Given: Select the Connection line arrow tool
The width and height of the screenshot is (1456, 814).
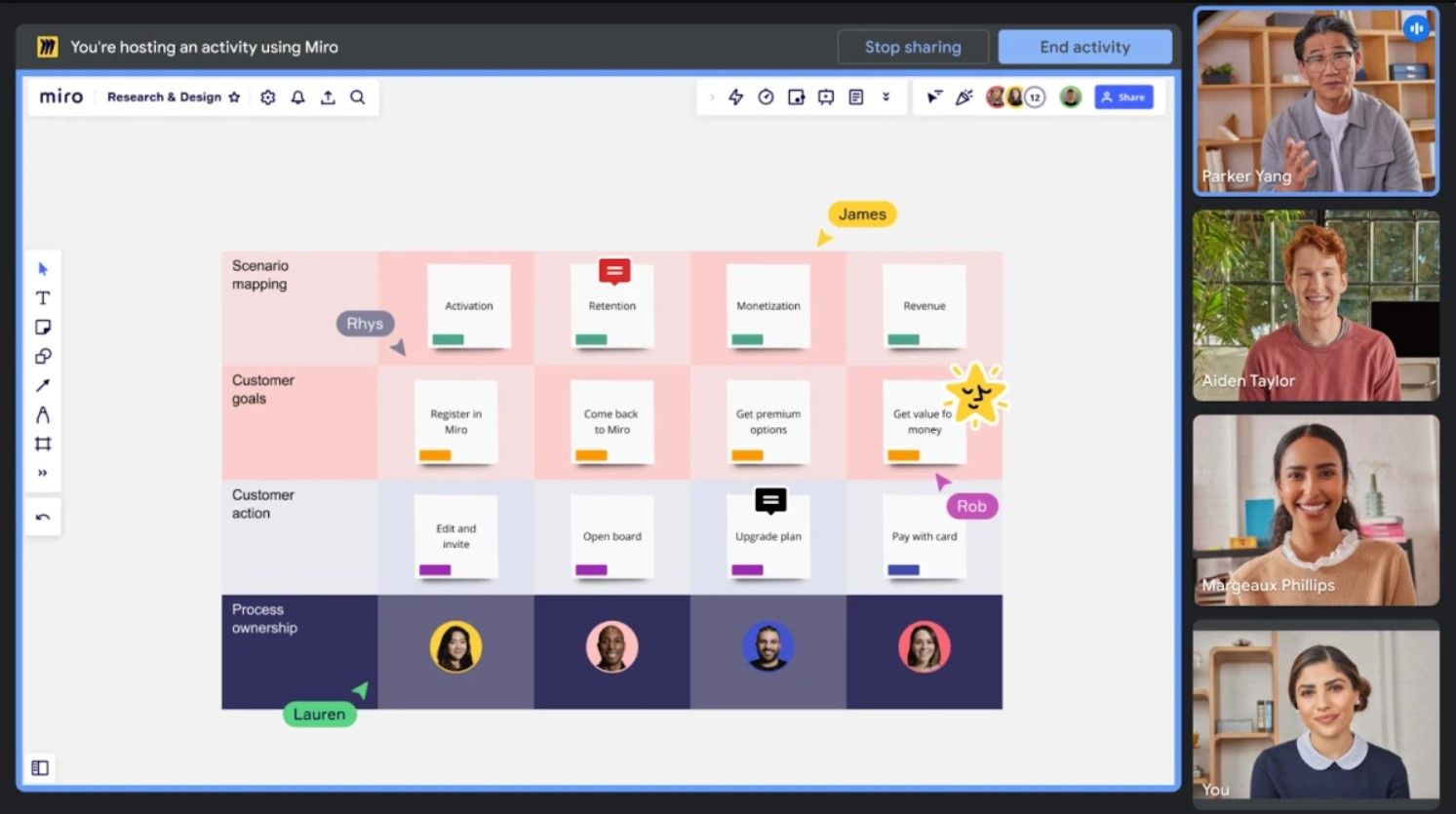Looking at the screenshot, I should [x=43, y=386].
